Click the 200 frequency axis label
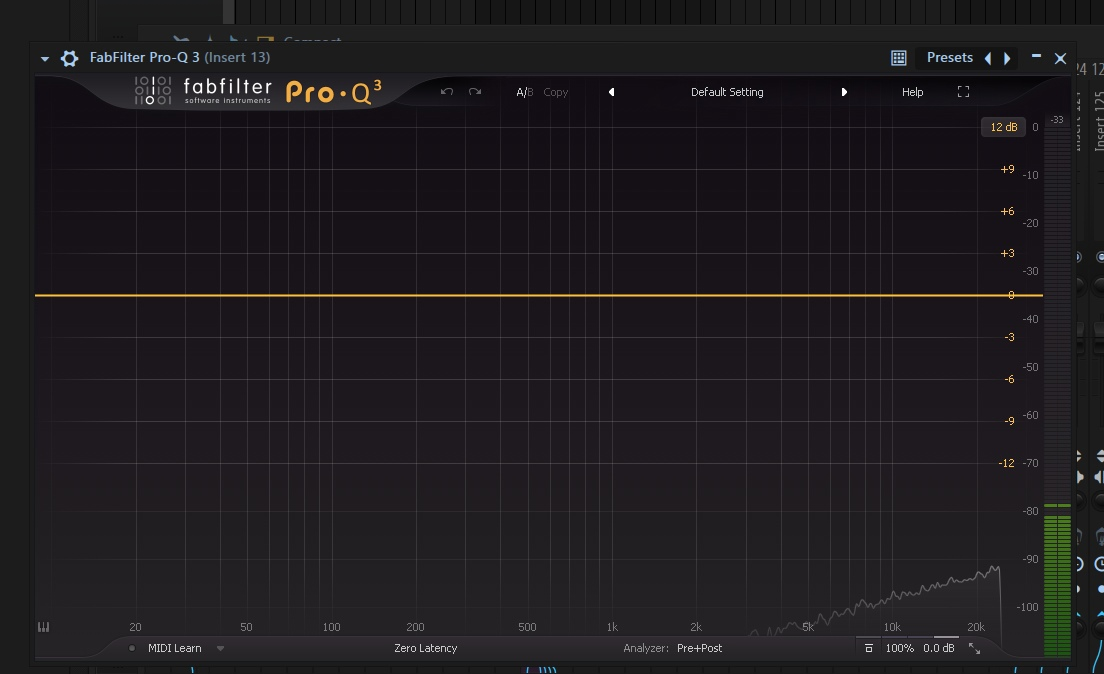The height and width of the screenshot is (674, 1104). coord(415,627)
